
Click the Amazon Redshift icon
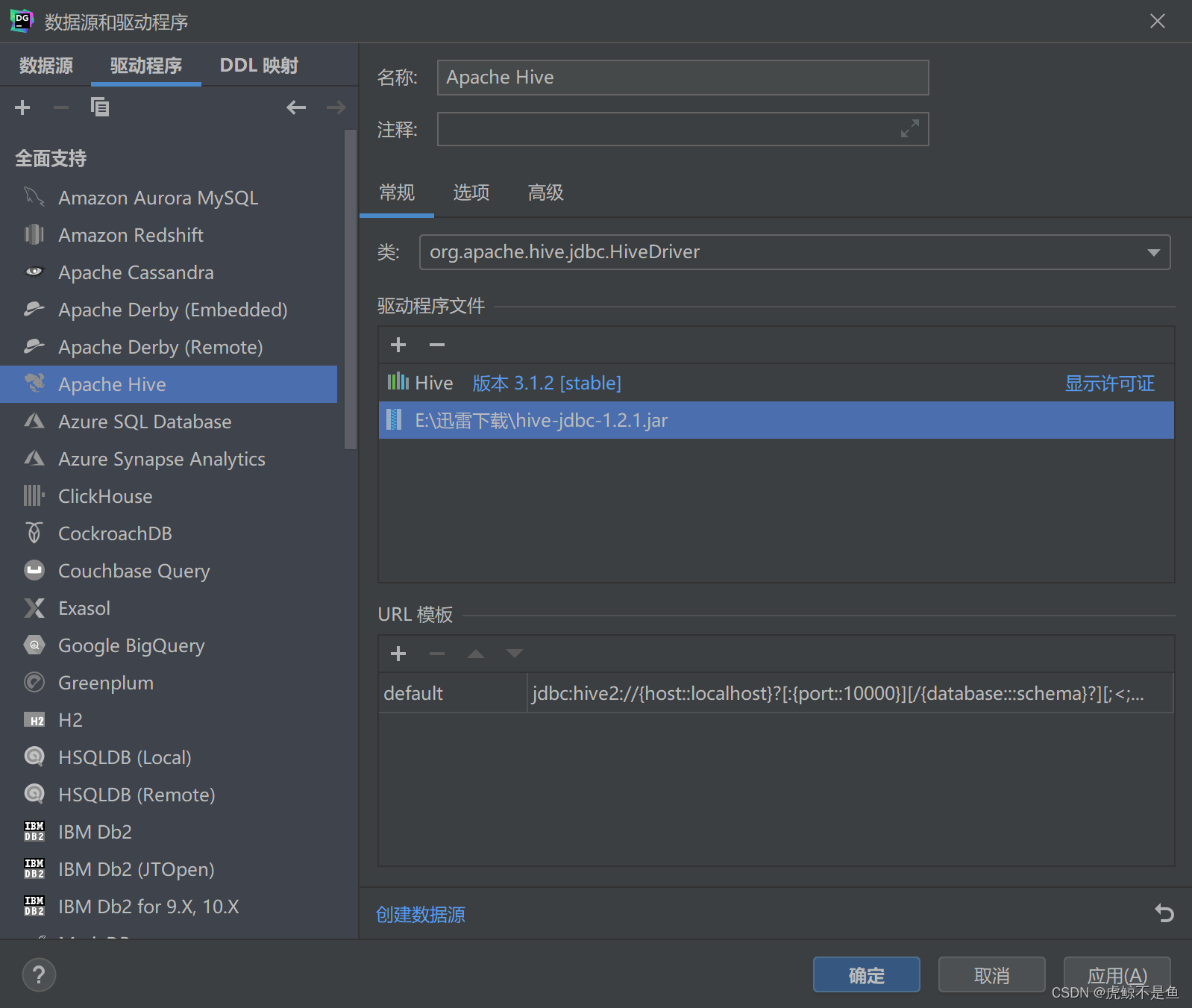34,234
